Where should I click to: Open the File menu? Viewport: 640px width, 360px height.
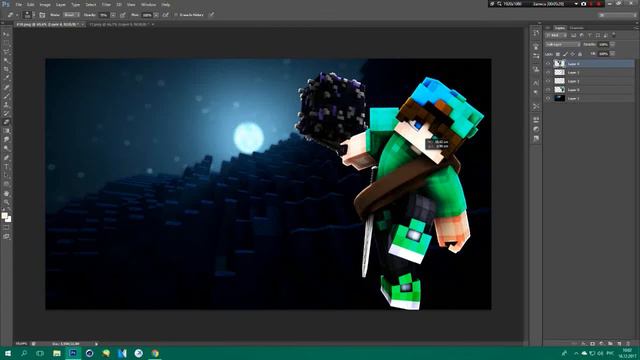pos(18,4)
